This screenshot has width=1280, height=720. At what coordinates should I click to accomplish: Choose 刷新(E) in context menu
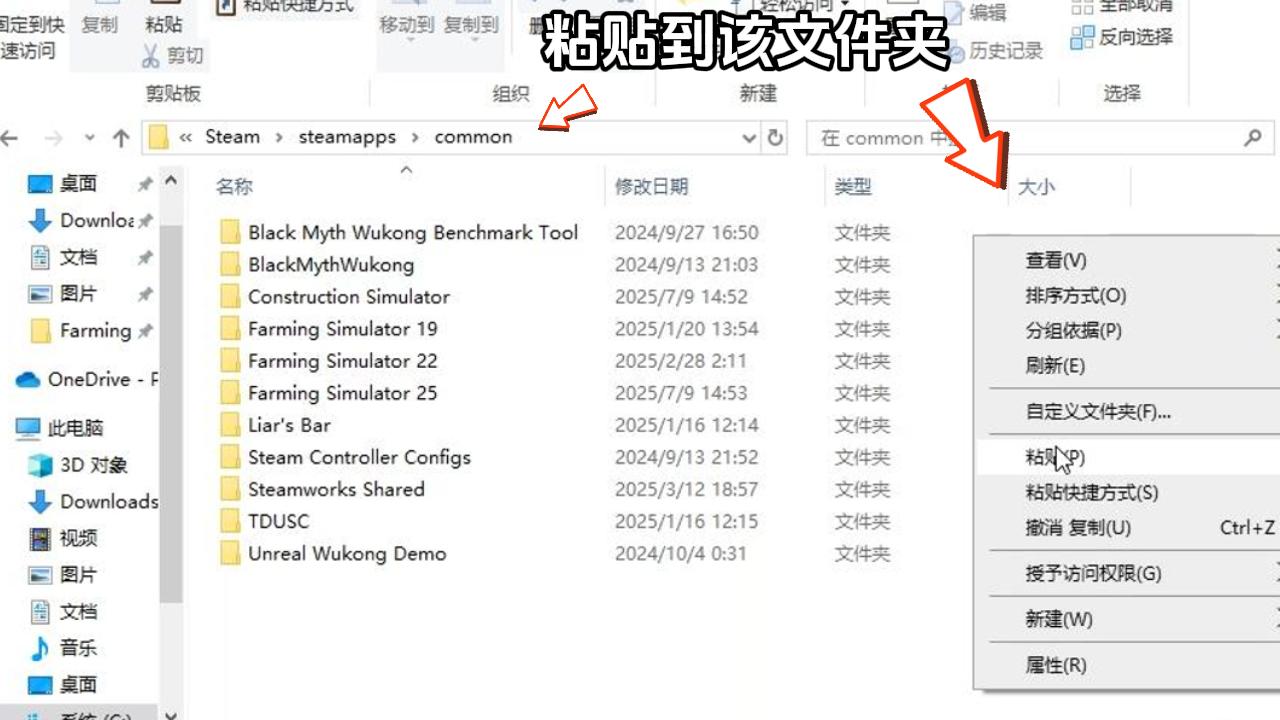[x=1127, y=365]
